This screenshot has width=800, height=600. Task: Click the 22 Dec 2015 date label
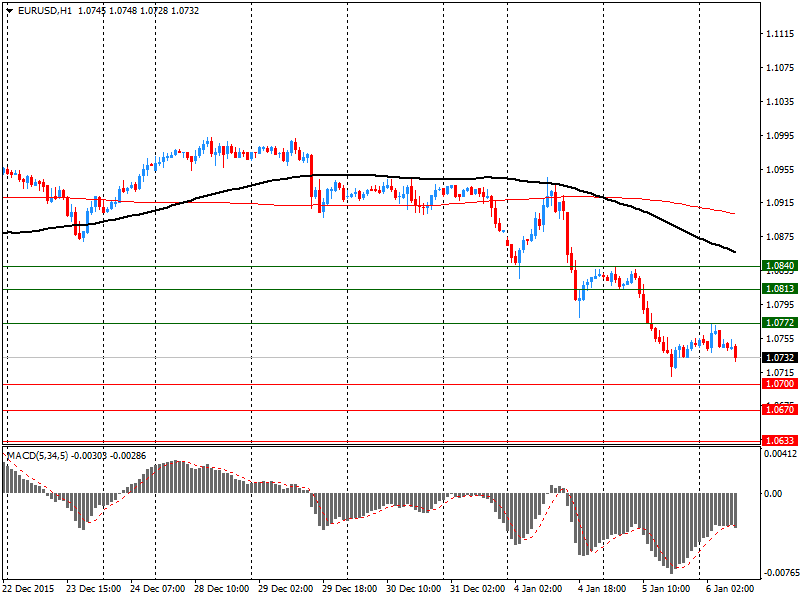(x=29, y=589)
